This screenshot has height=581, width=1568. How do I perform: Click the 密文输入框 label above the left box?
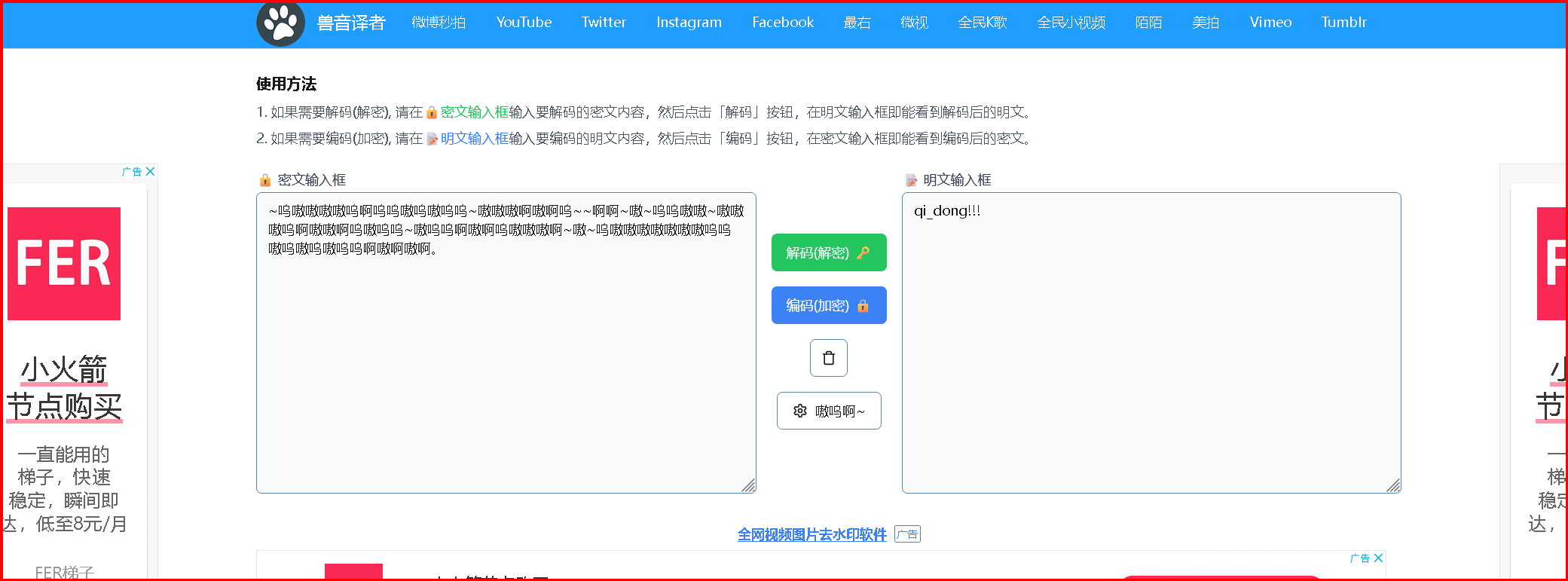coord(312,180)
